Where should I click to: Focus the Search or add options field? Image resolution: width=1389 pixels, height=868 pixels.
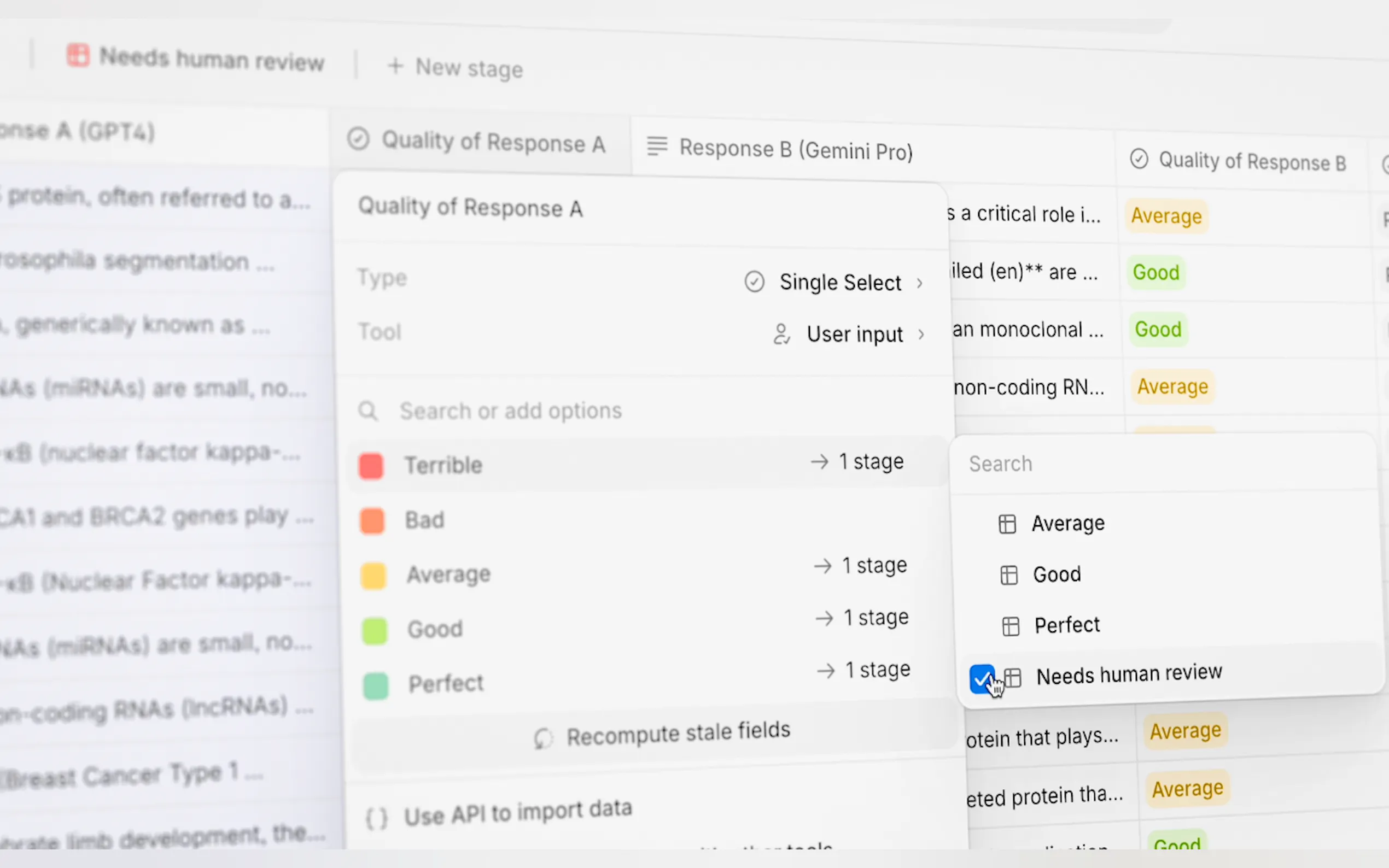(510, 410)
